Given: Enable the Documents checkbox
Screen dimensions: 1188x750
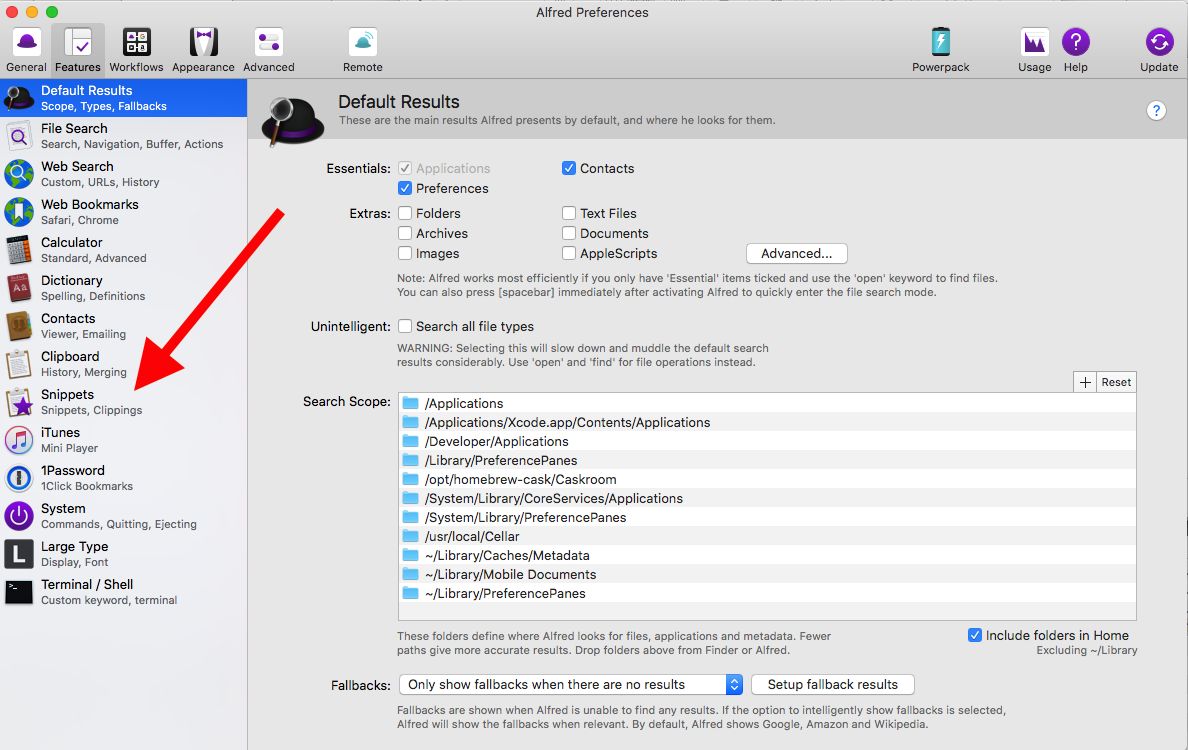Looking at the screenshot, I should [569, 233].
